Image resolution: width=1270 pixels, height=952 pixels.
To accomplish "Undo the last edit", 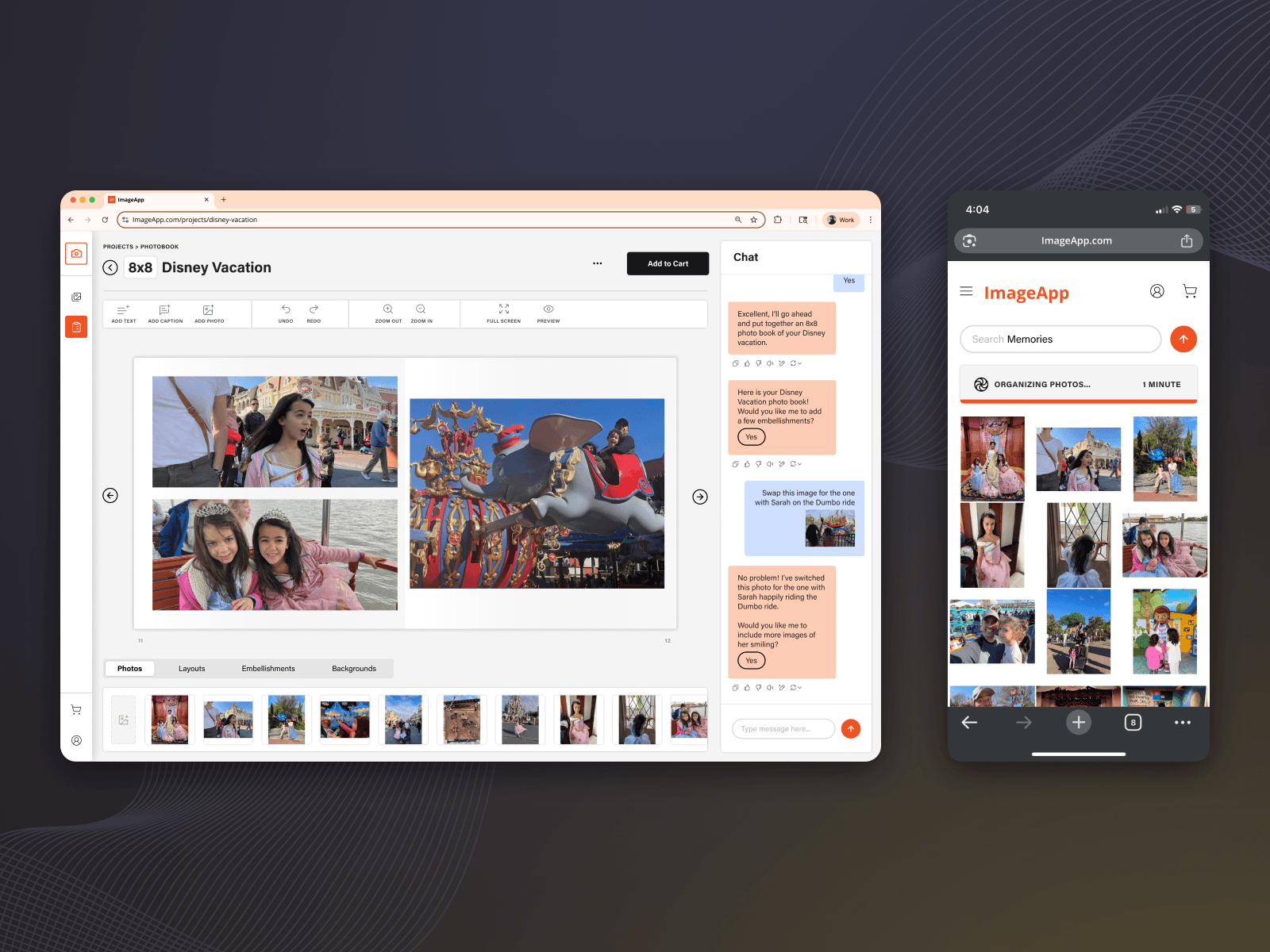I will click(286, 309).
